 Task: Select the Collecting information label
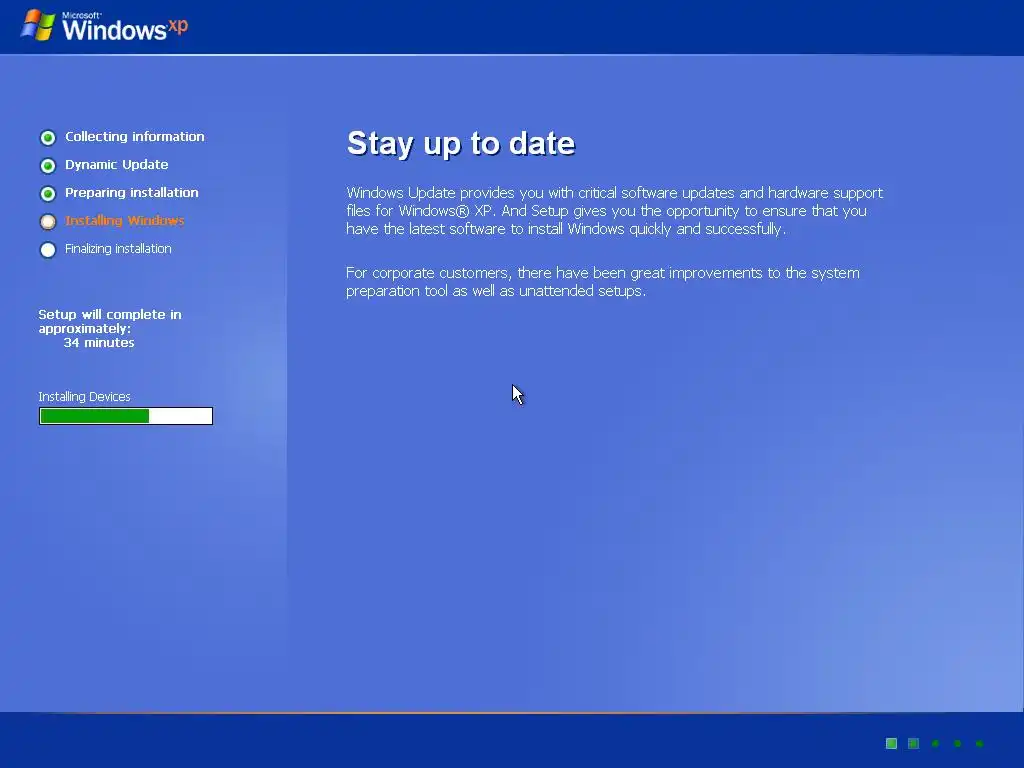[135, 136]
